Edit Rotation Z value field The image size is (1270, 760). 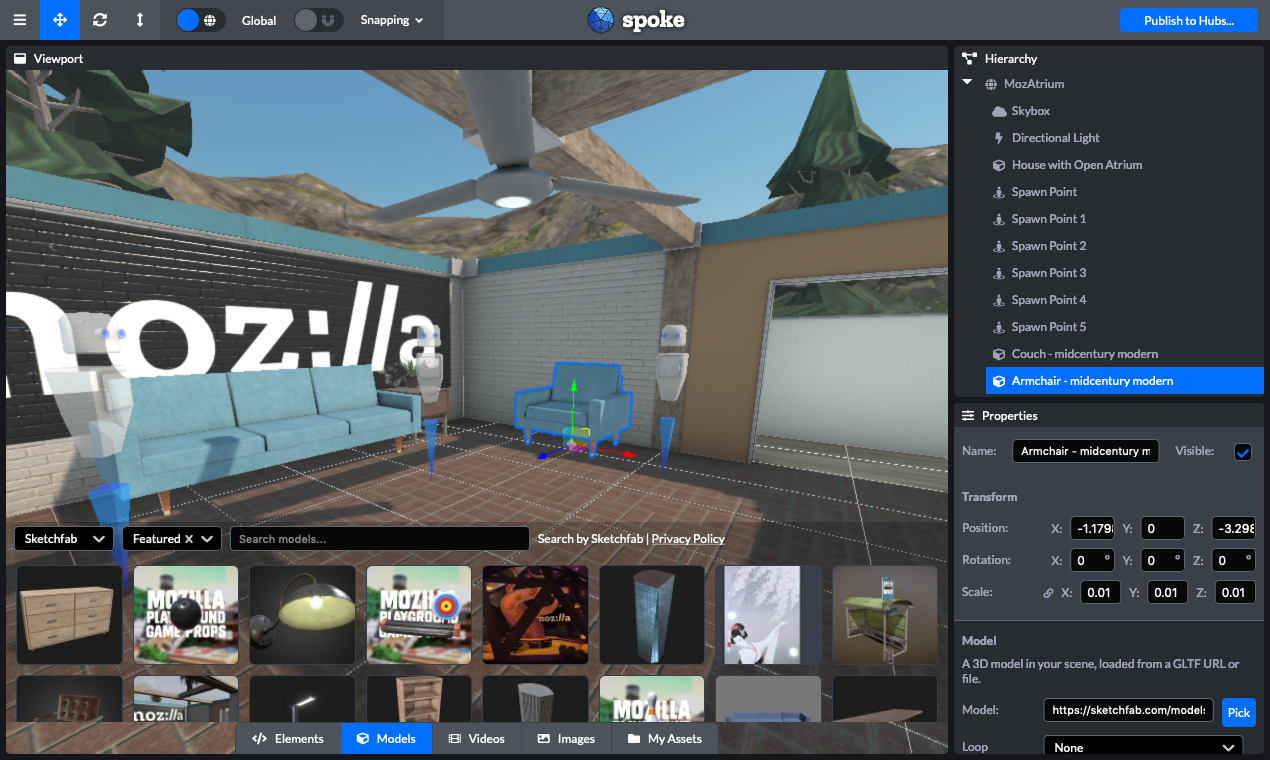coord(1234,560)
